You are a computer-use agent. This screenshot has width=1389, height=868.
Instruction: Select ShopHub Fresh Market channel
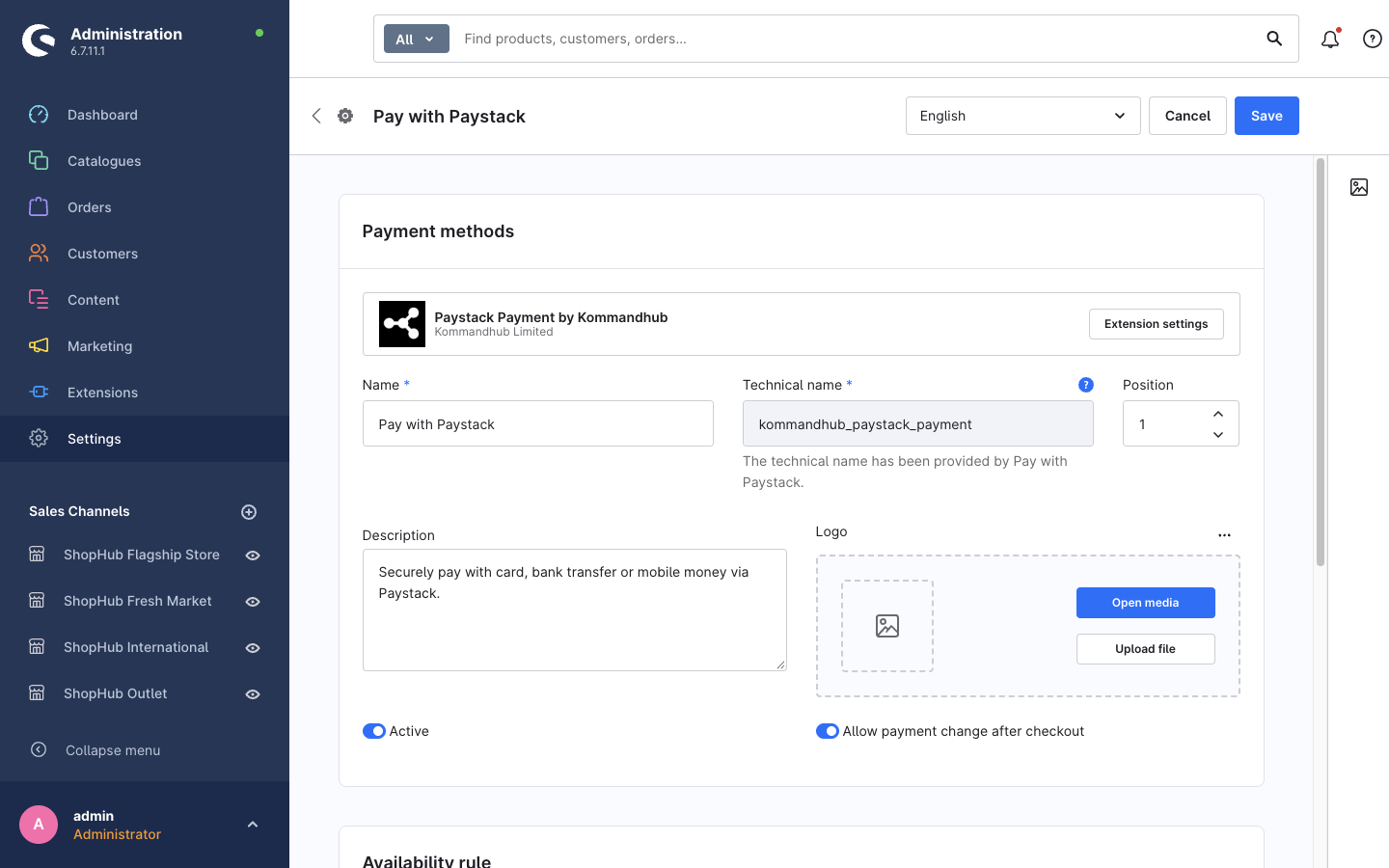(138, 601)
